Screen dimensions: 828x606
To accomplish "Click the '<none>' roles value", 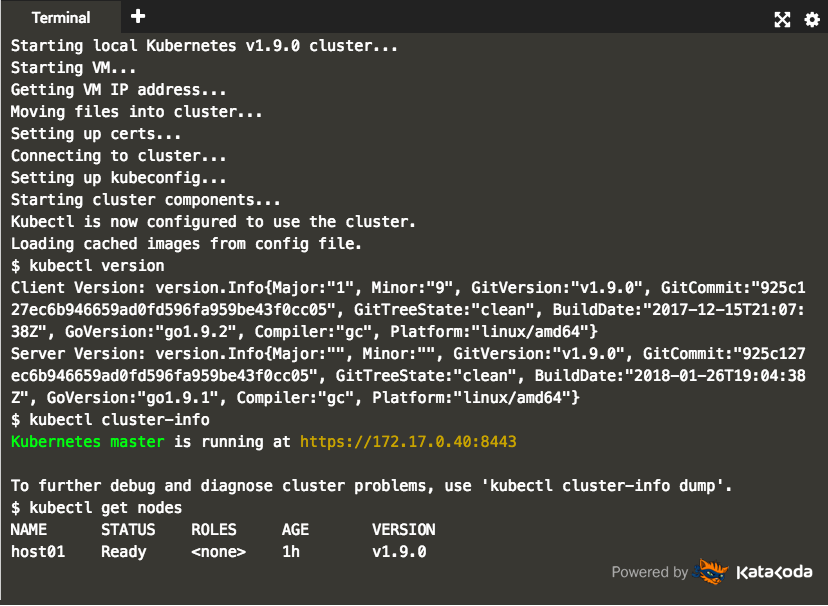I will [x=219, y=552].
